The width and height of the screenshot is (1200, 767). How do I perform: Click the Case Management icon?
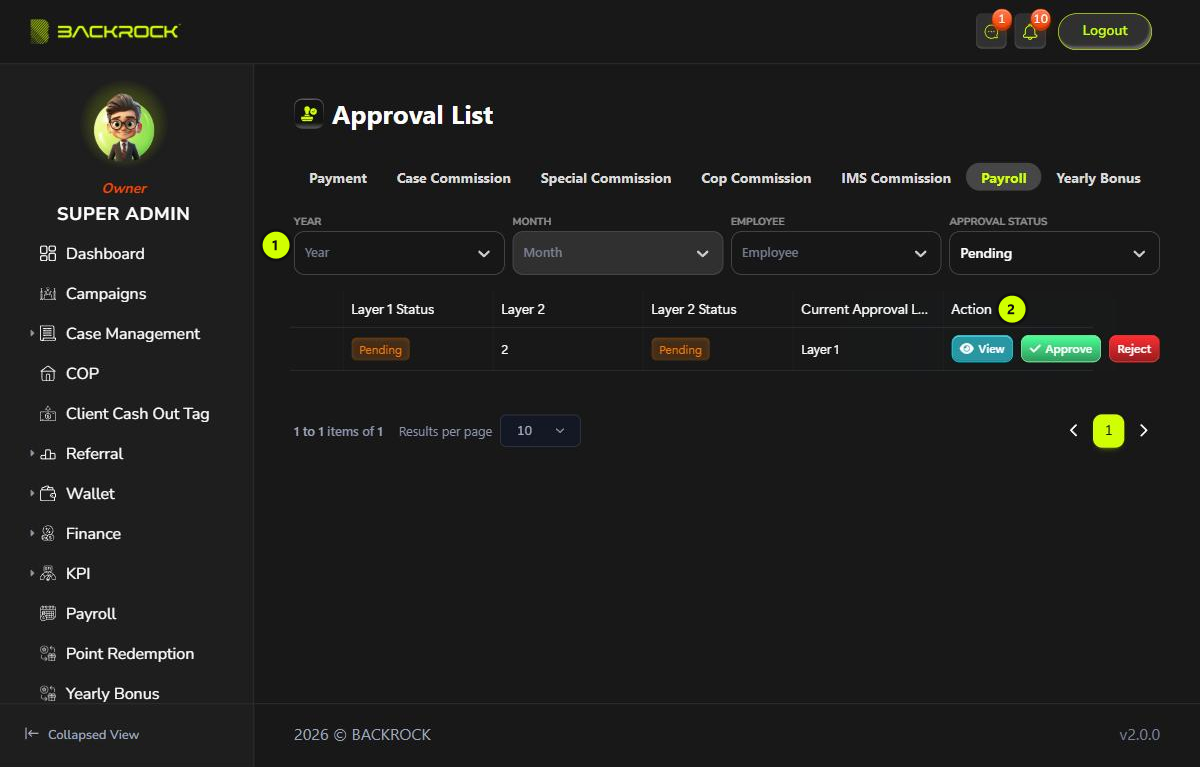[x=48, y=334]
